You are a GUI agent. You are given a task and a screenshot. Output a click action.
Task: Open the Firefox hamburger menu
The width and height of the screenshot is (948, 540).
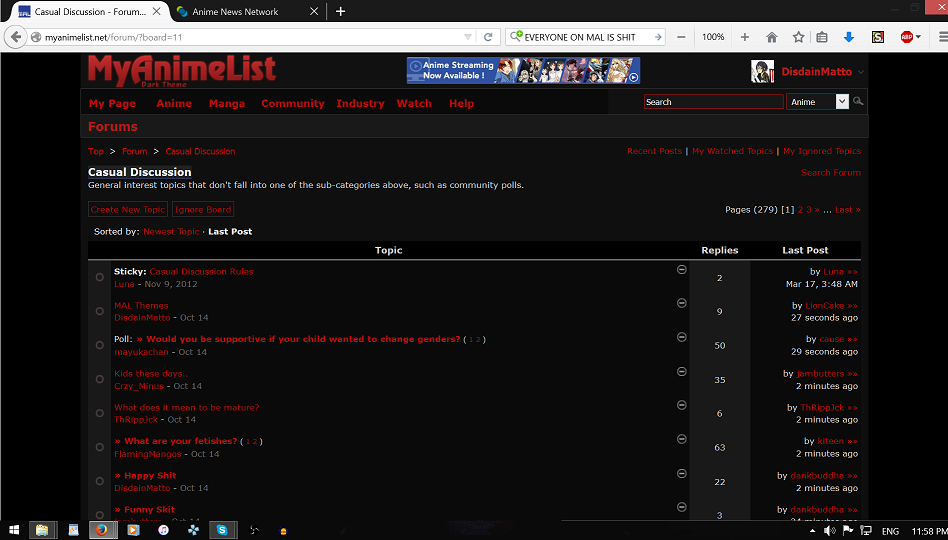(943, 37)
